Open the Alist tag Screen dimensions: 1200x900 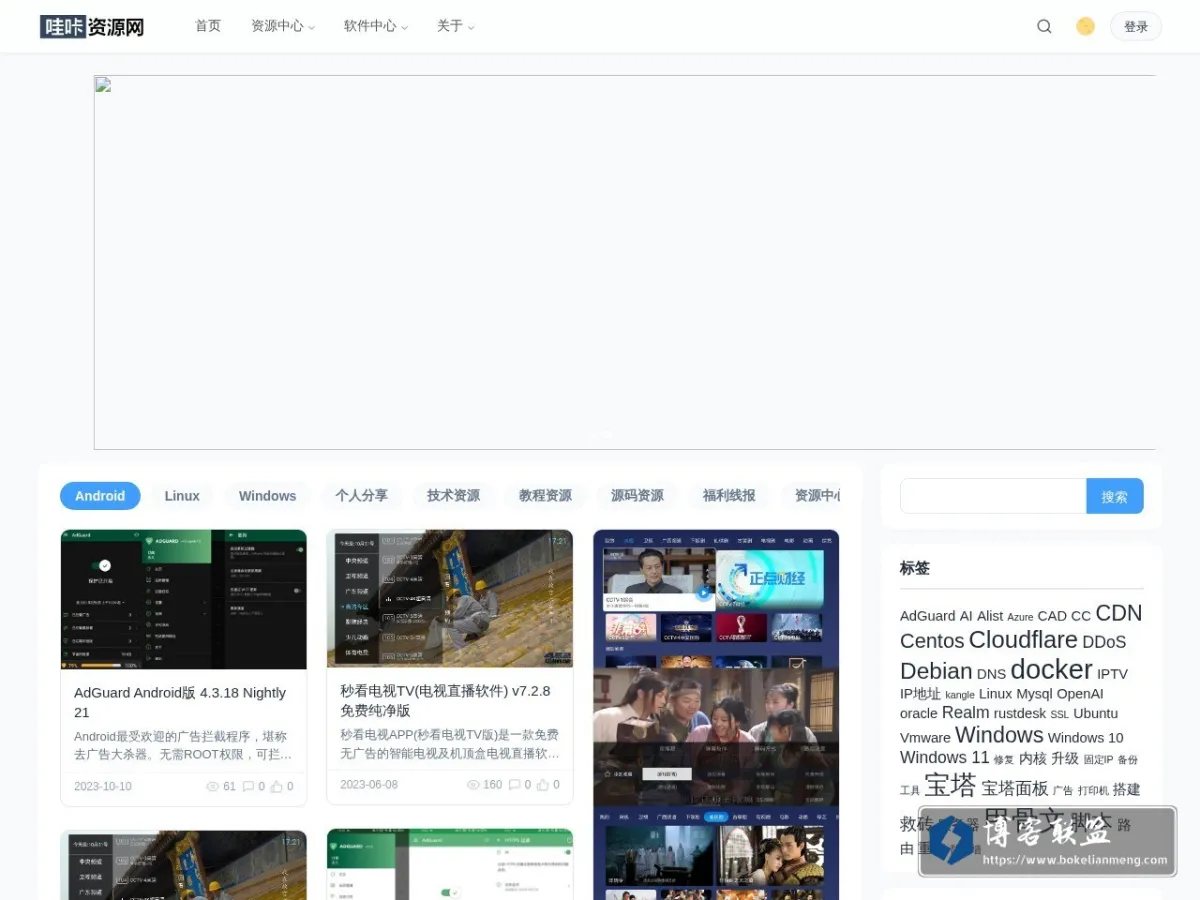(x=990, y=616)
